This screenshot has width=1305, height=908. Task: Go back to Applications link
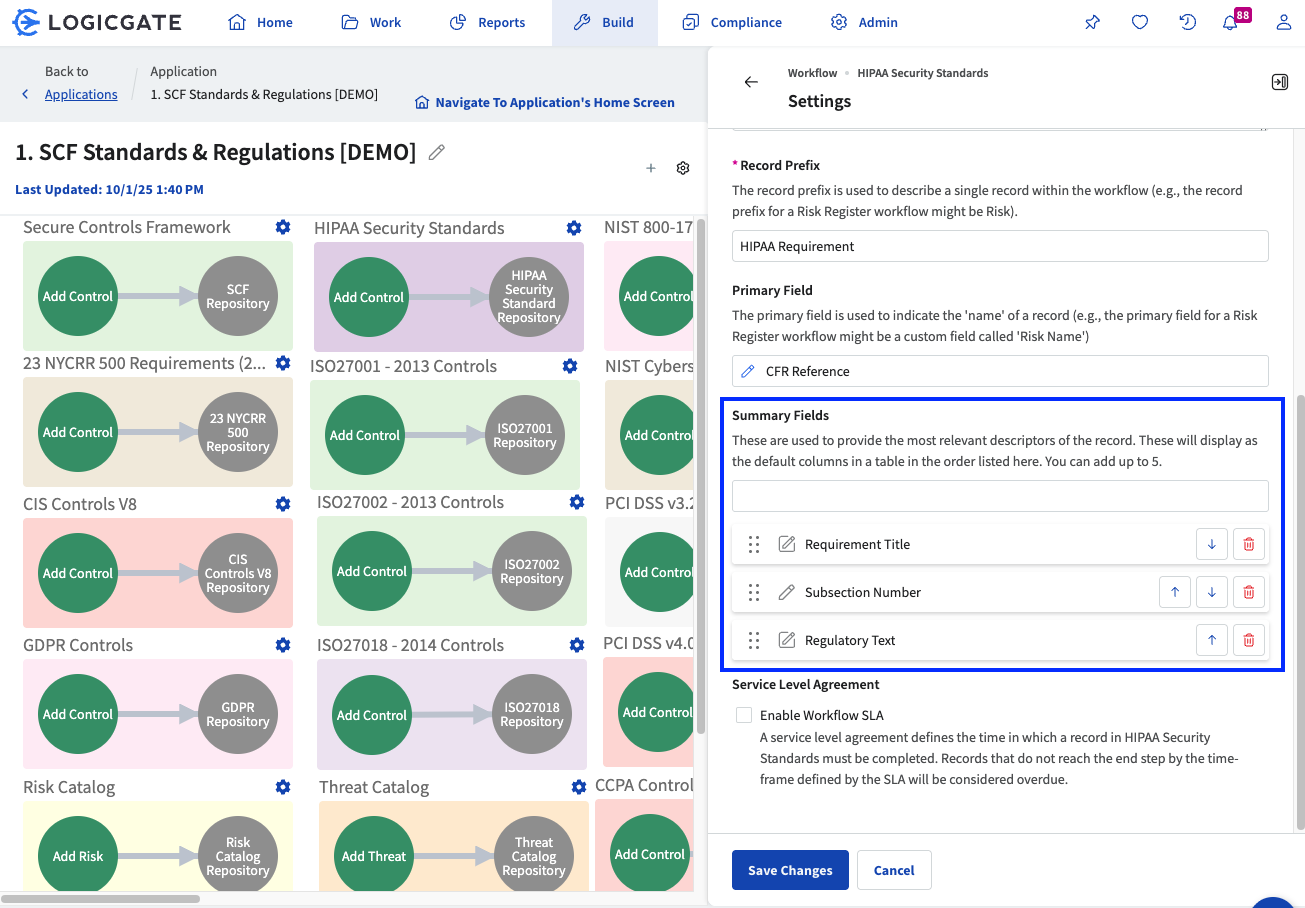[81, 94]
